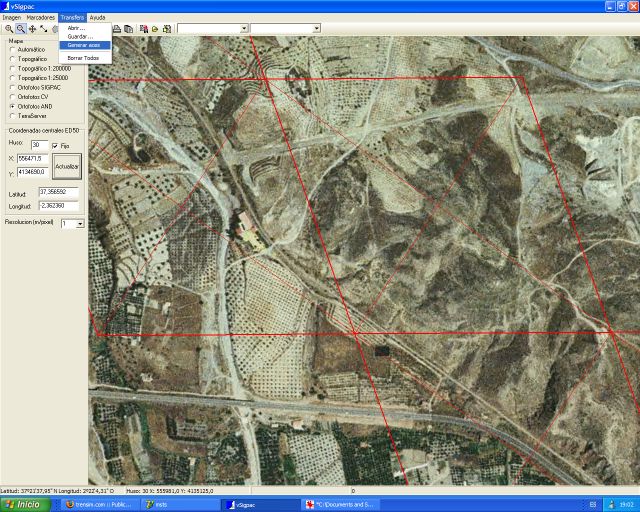Choose the line measure tool icon

click(x=44, y=29)
